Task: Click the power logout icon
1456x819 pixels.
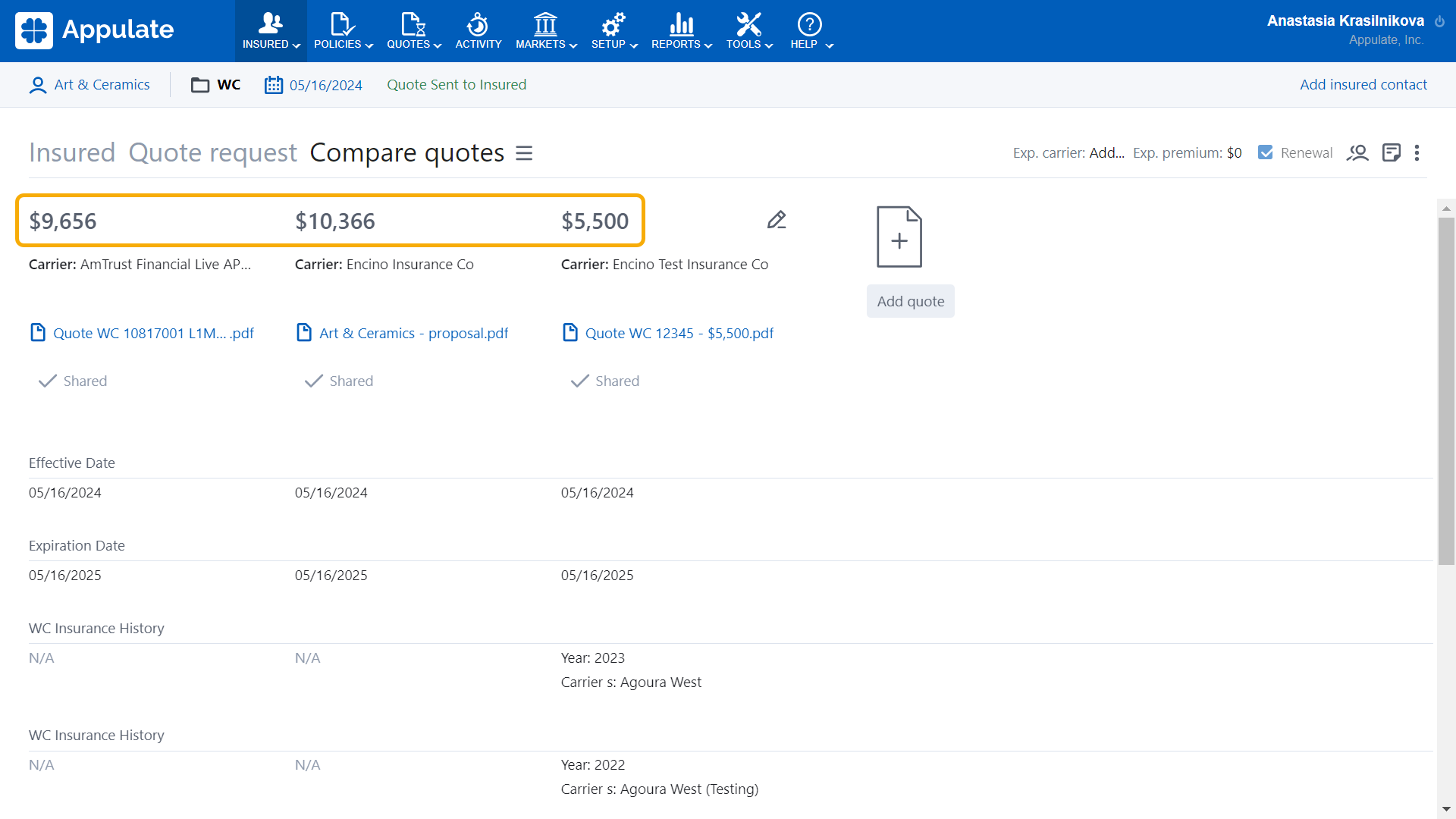Action: (x=1439, y=21)
